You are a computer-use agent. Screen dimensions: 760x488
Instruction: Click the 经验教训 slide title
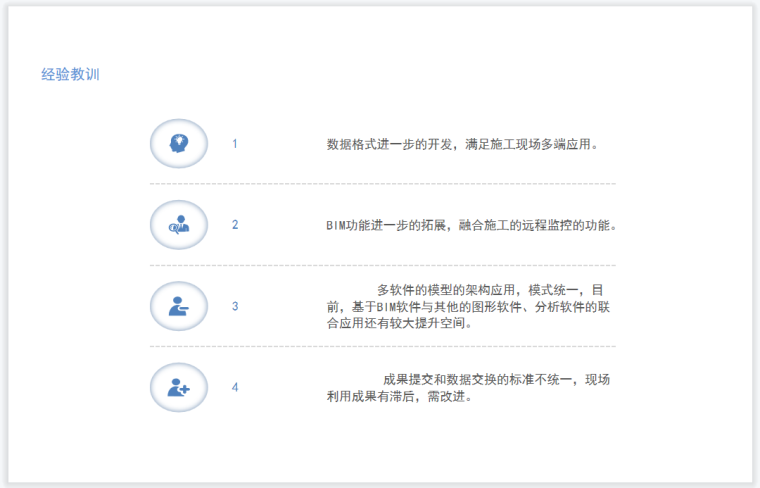pos(70,74)
